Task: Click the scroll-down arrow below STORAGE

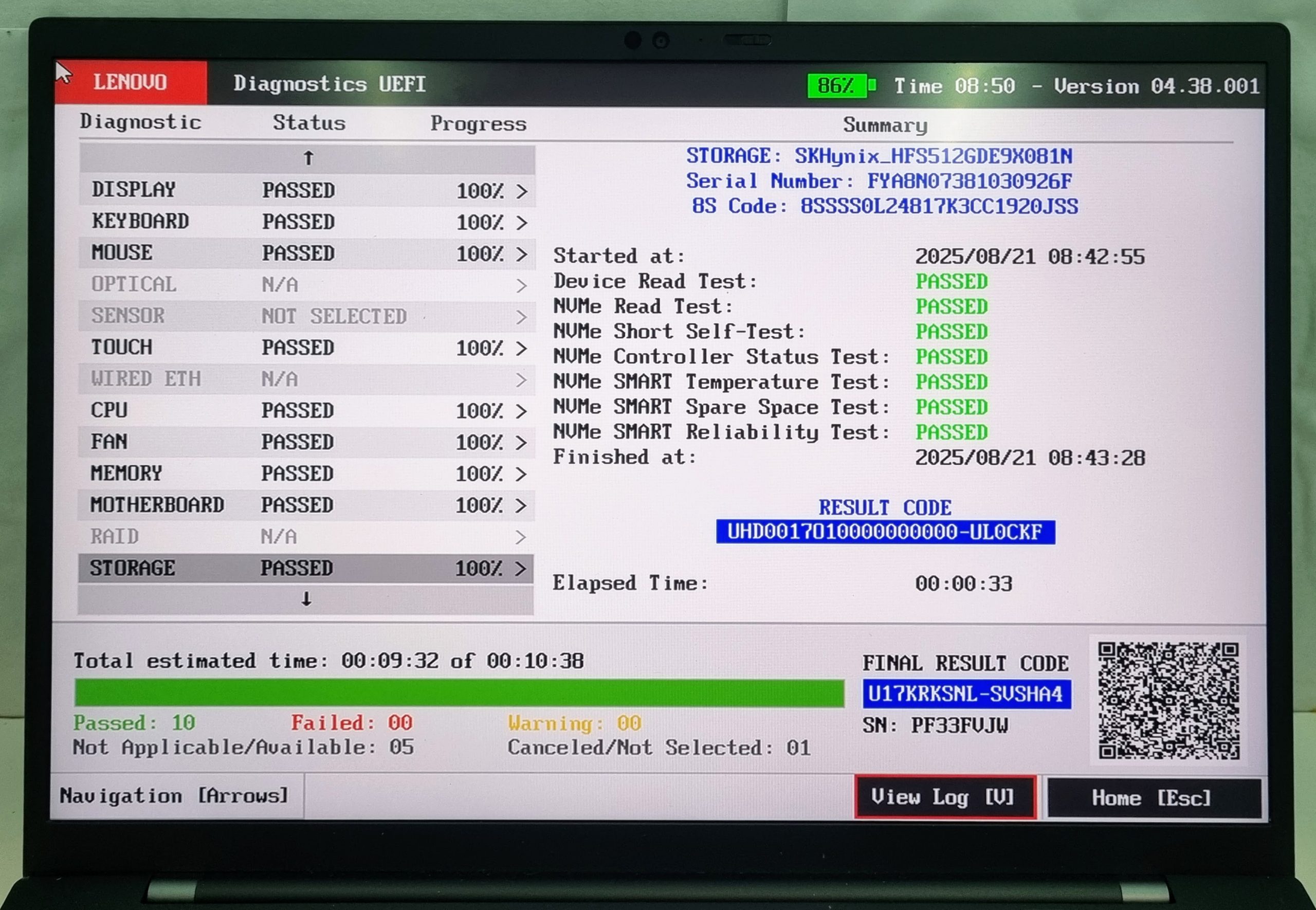Action: pos(306,600)
